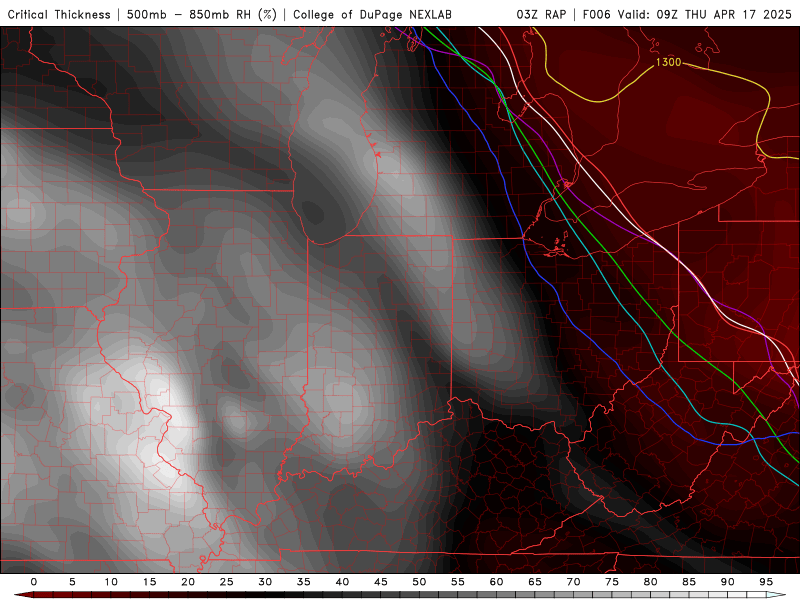Image resolution: width=800 pixels, height=600 pixels.
Task: Select the "15" tick label on the scale
Action: (x=149, y=582)
